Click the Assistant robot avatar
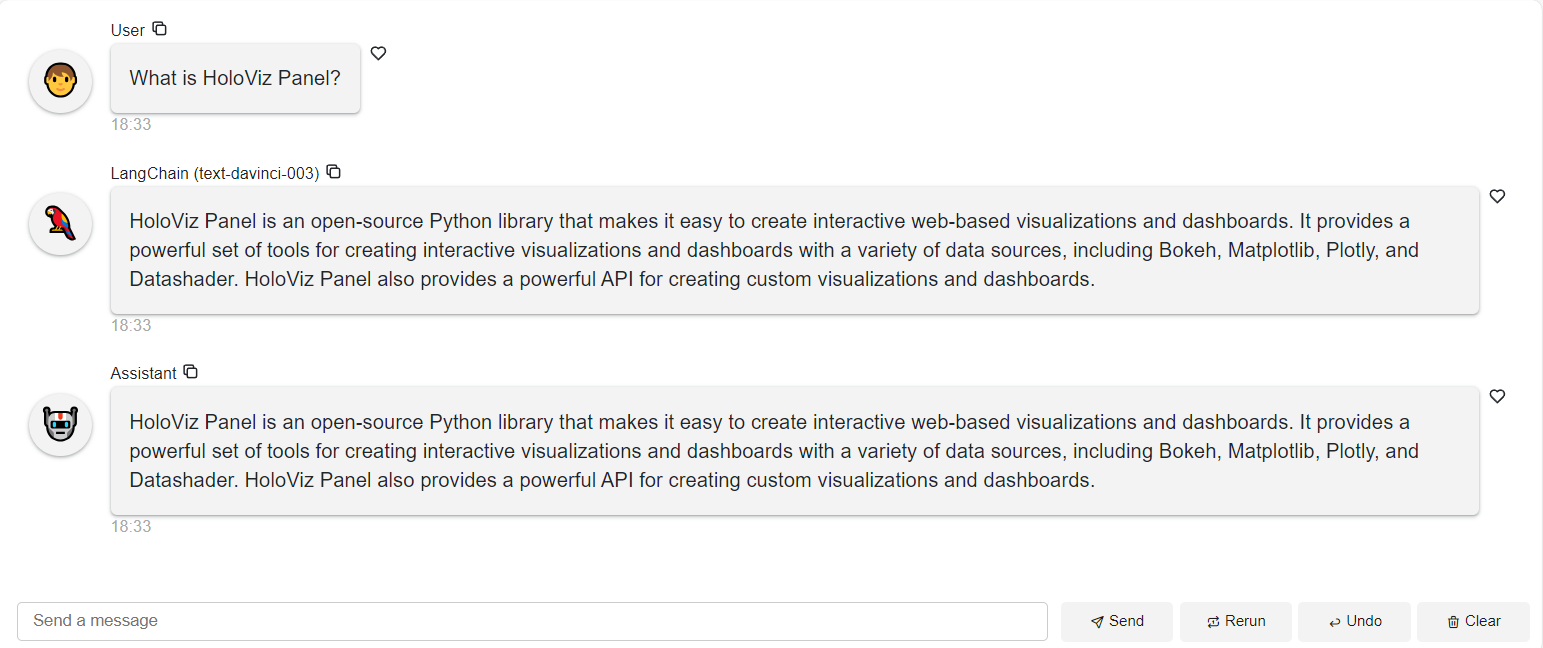This screenshot has width=1543, height=648. (61, 424)
